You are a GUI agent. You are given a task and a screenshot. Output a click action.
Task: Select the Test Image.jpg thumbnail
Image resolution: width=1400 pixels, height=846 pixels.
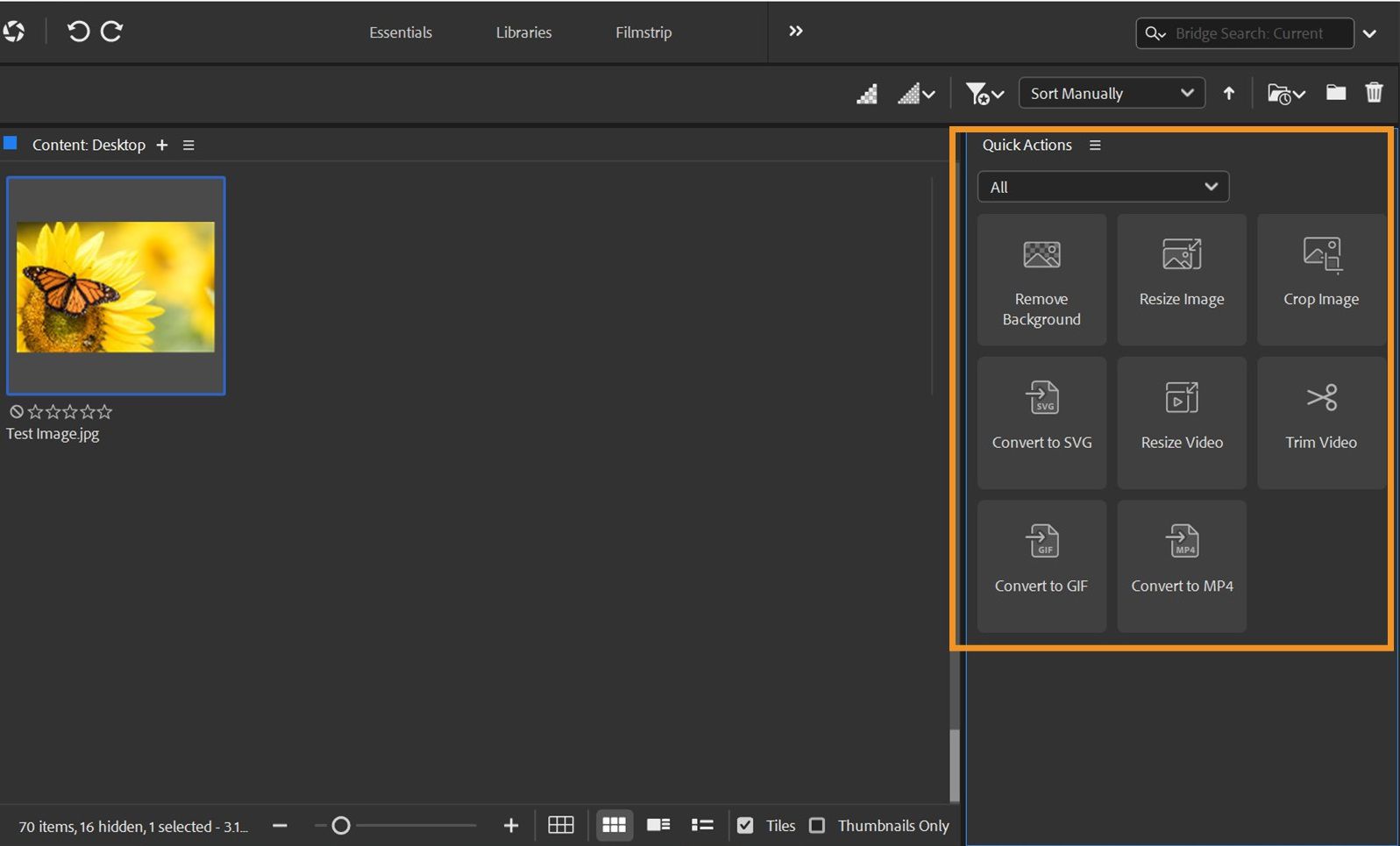click(x=116, y=286)
